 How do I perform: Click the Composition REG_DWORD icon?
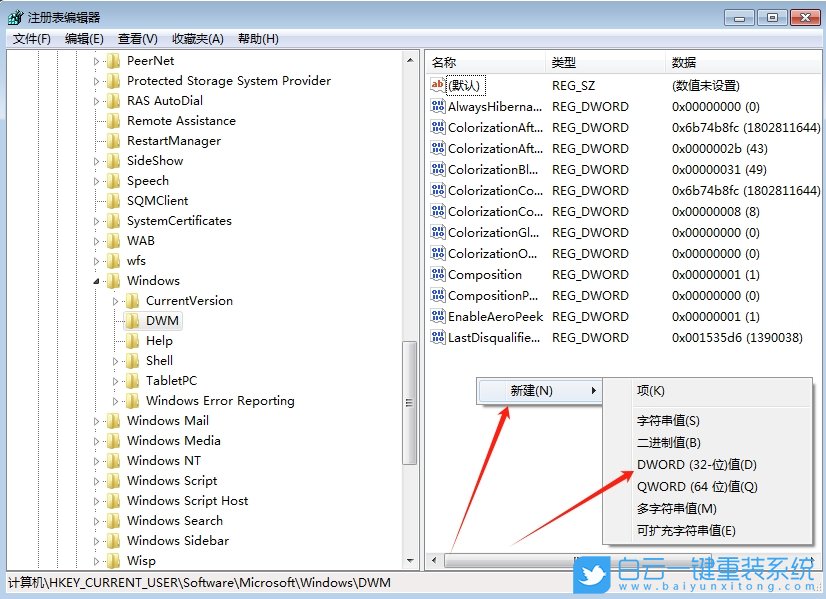pos(440,274)
